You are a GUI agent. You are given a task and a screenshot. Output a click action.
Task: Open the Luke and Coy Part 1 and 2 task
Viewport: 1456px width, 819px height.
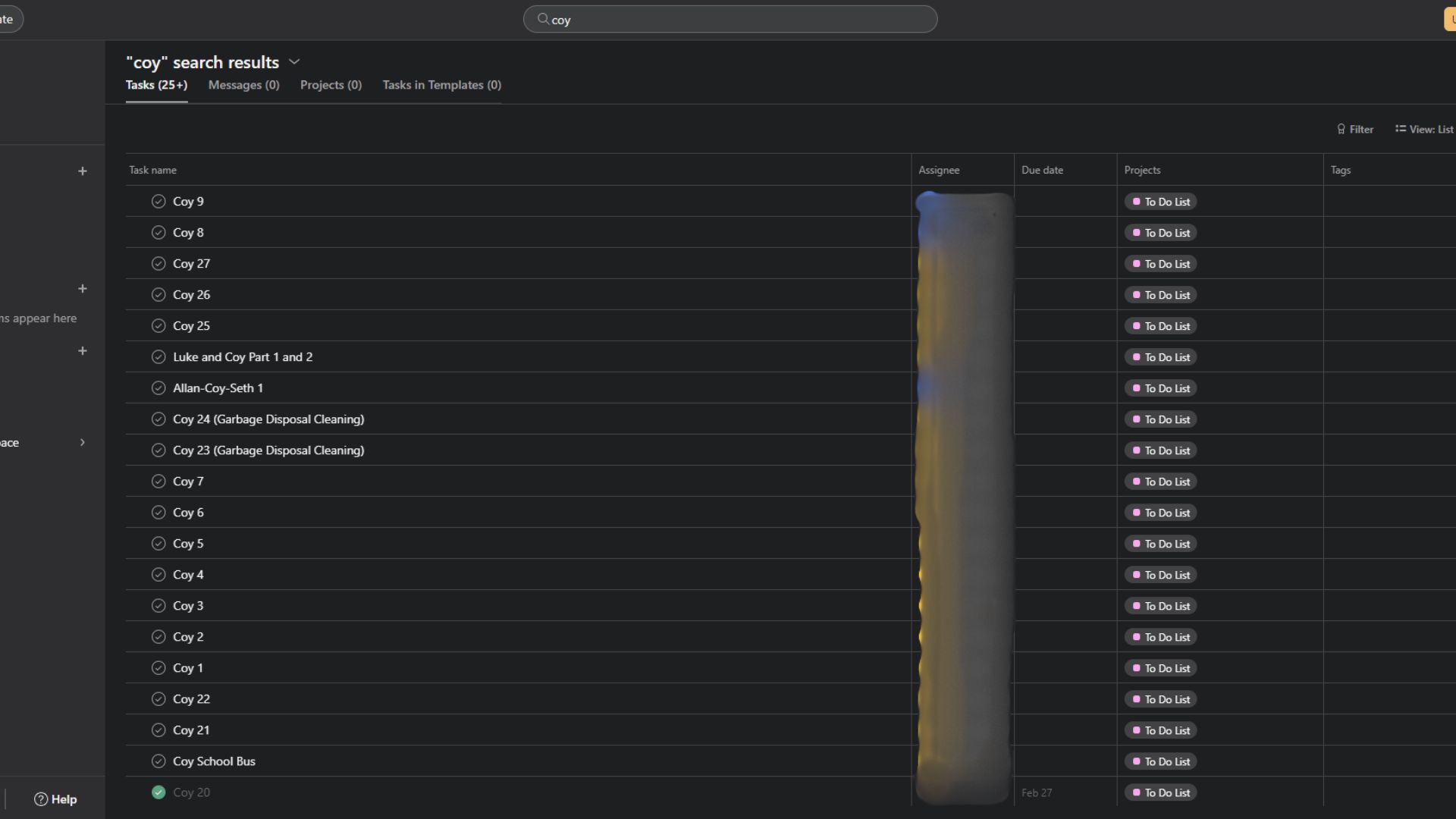[x=243, y=357]
